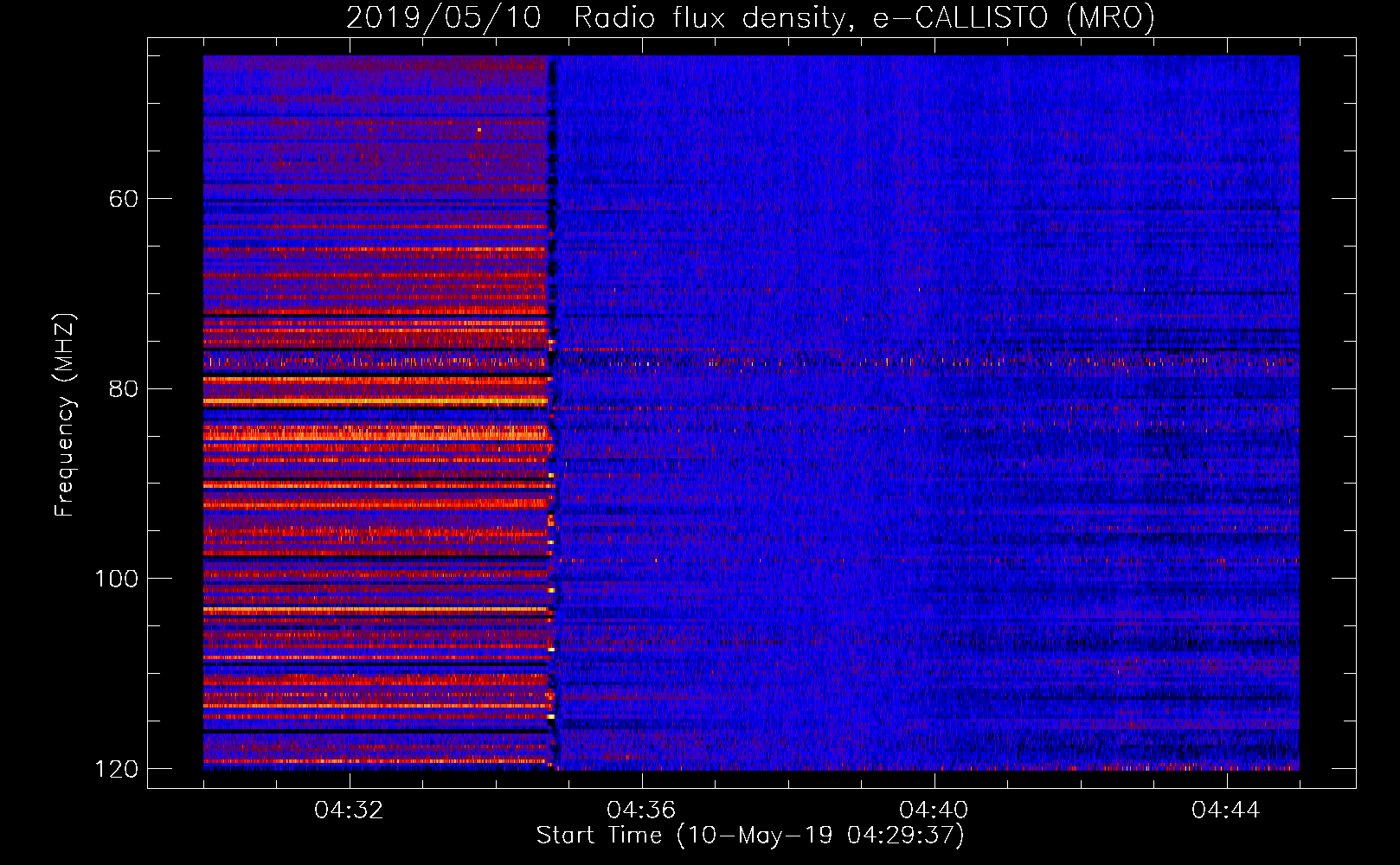Click the plot title mentioning e-CALLISTO (MRO)
This screenshot has height=865, width=1400.
click(x=750, y=18)
